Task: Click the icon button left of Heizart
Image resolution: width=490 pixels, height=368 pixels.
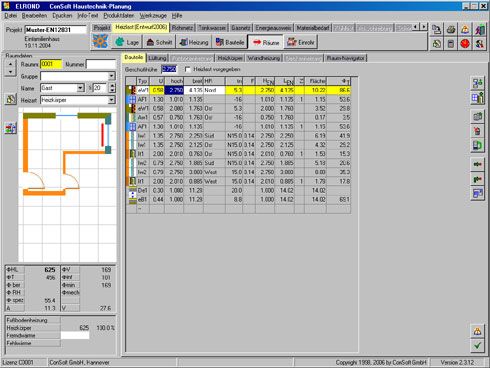Action: point(11,99)
